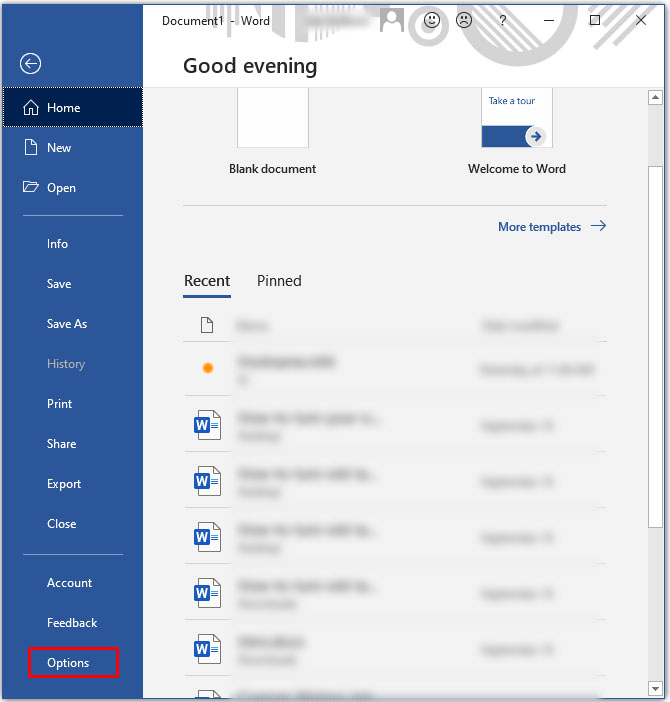
Task: Click the Good evening heading
Action: click(x=250, y=66)
